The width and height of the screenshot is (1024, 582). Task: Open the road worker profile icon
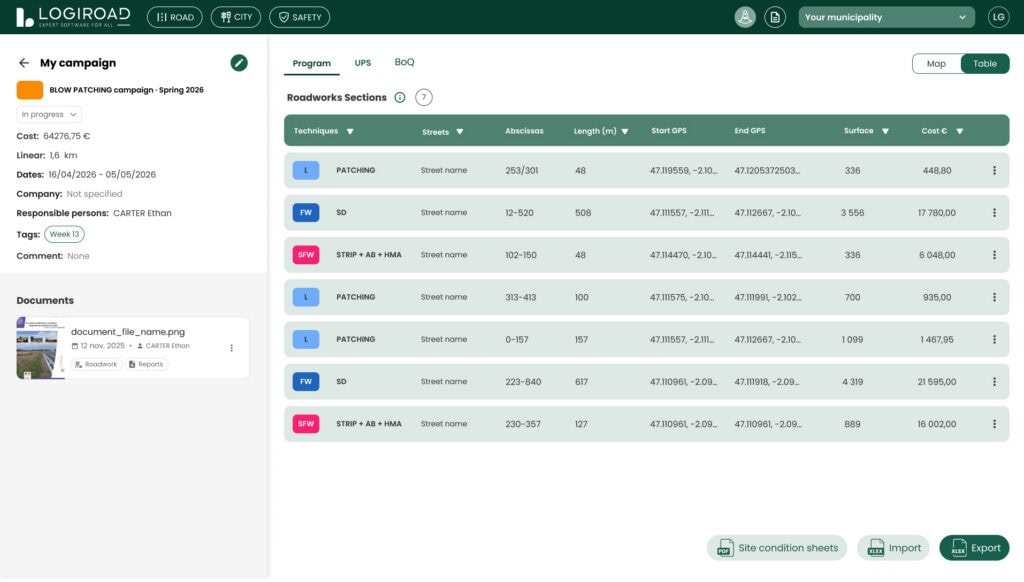tap(744, 17)
